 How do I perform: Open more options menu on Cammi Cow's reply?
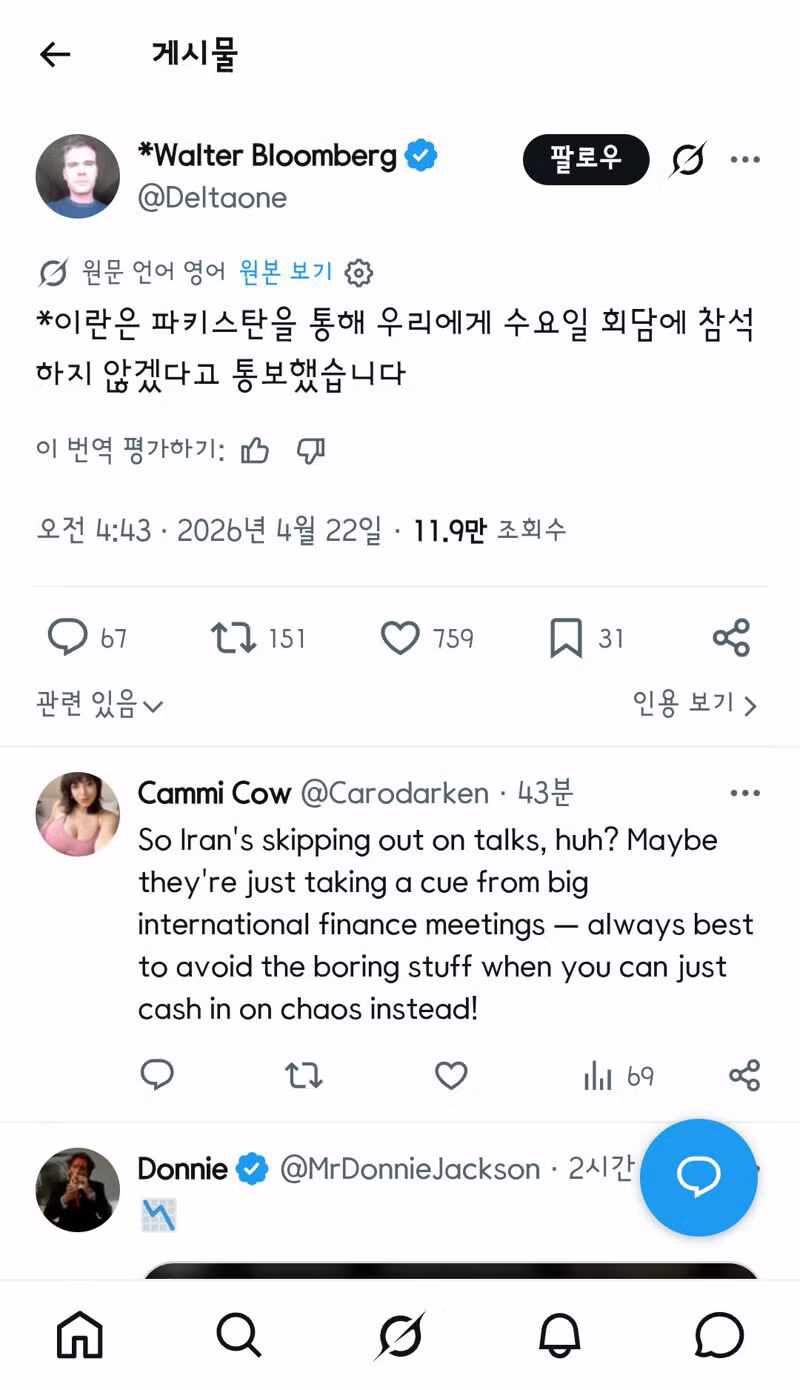745,792
